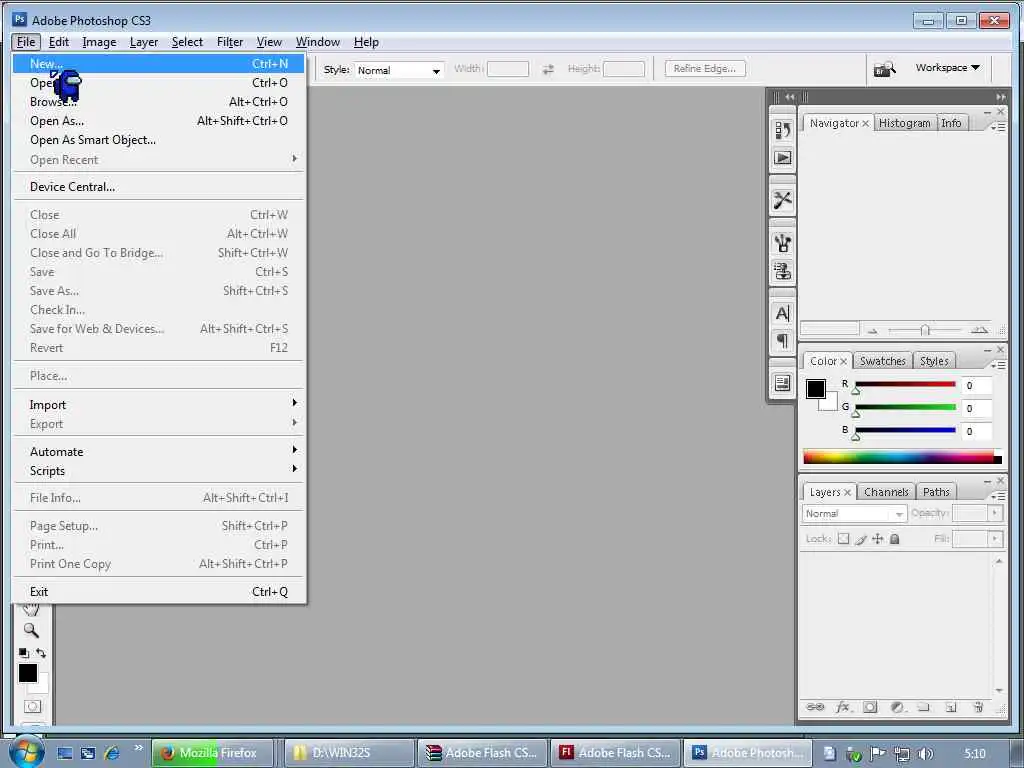
Task: Click the Go to Bridge icon
Action: click(885, 69)
